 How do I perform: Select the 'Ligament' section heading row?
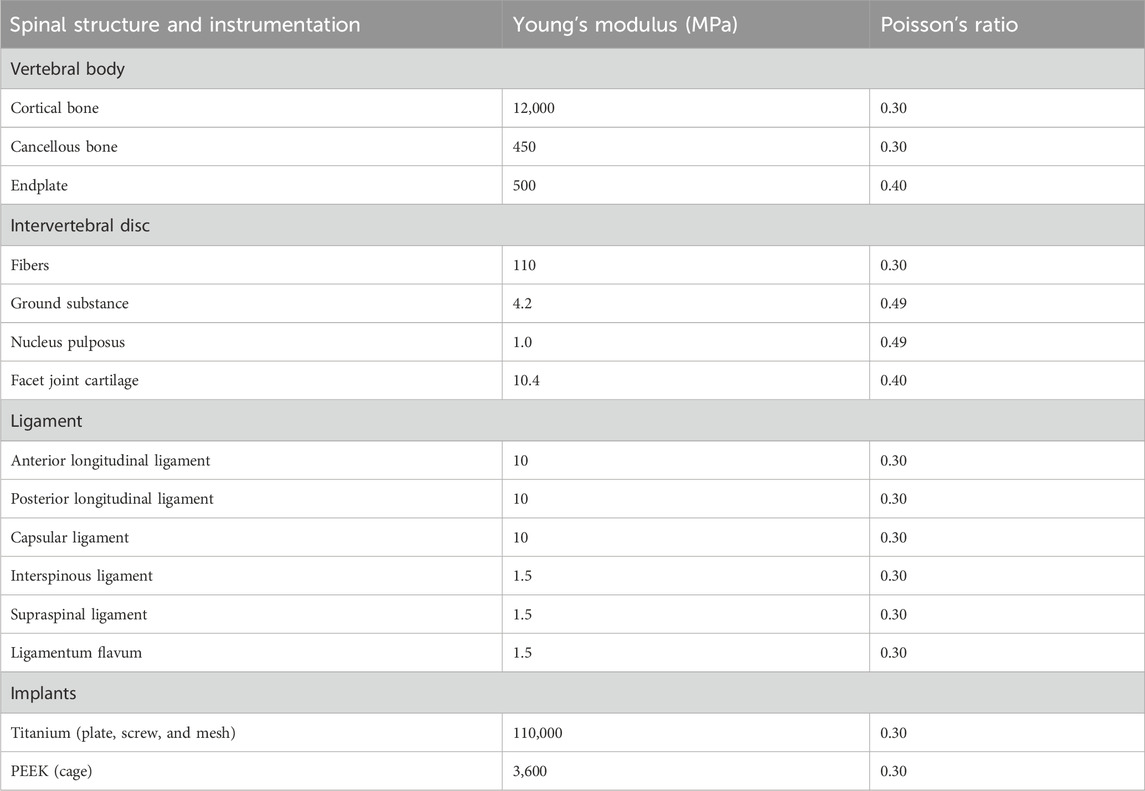tap(46, 422)
